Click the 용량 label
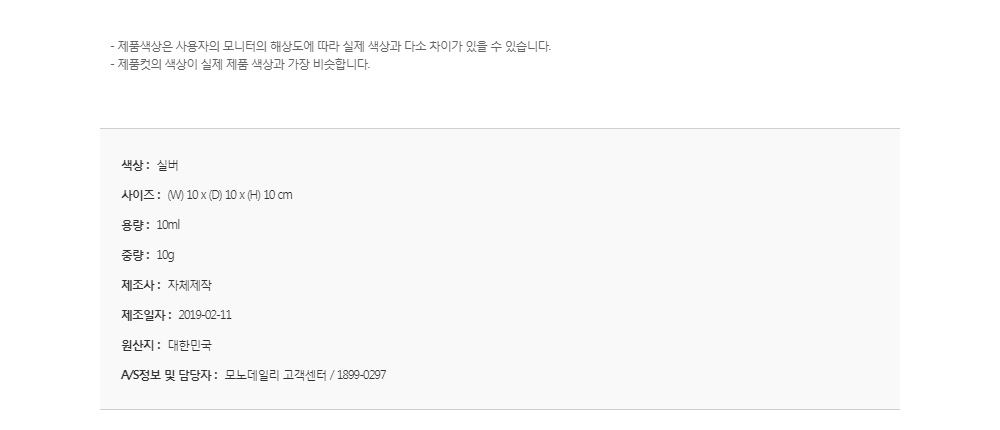This screenshot has width=1000, height=430. [135, 225]
